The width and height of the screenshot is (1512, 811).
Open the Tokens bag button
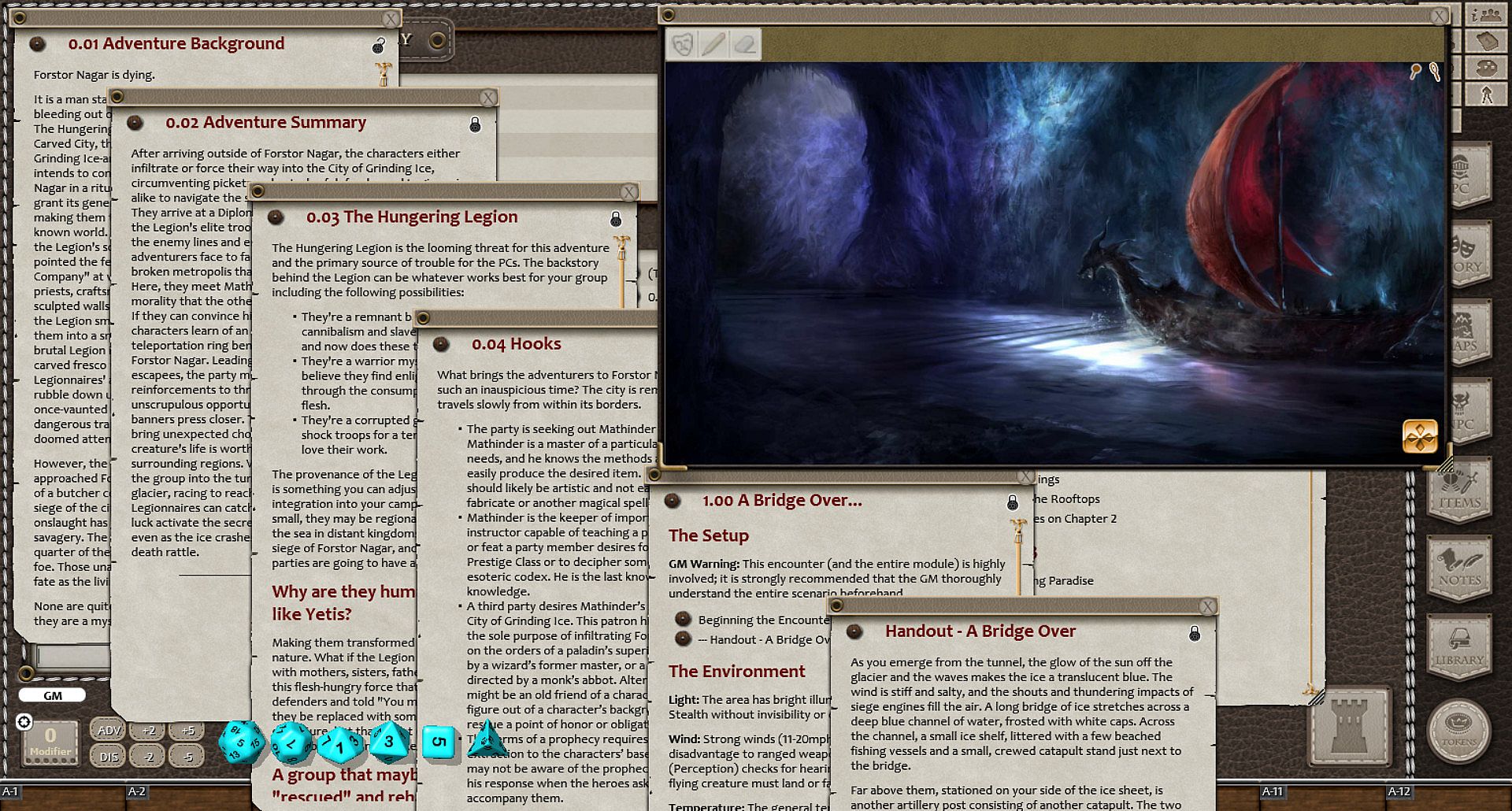coord(1458,731)
